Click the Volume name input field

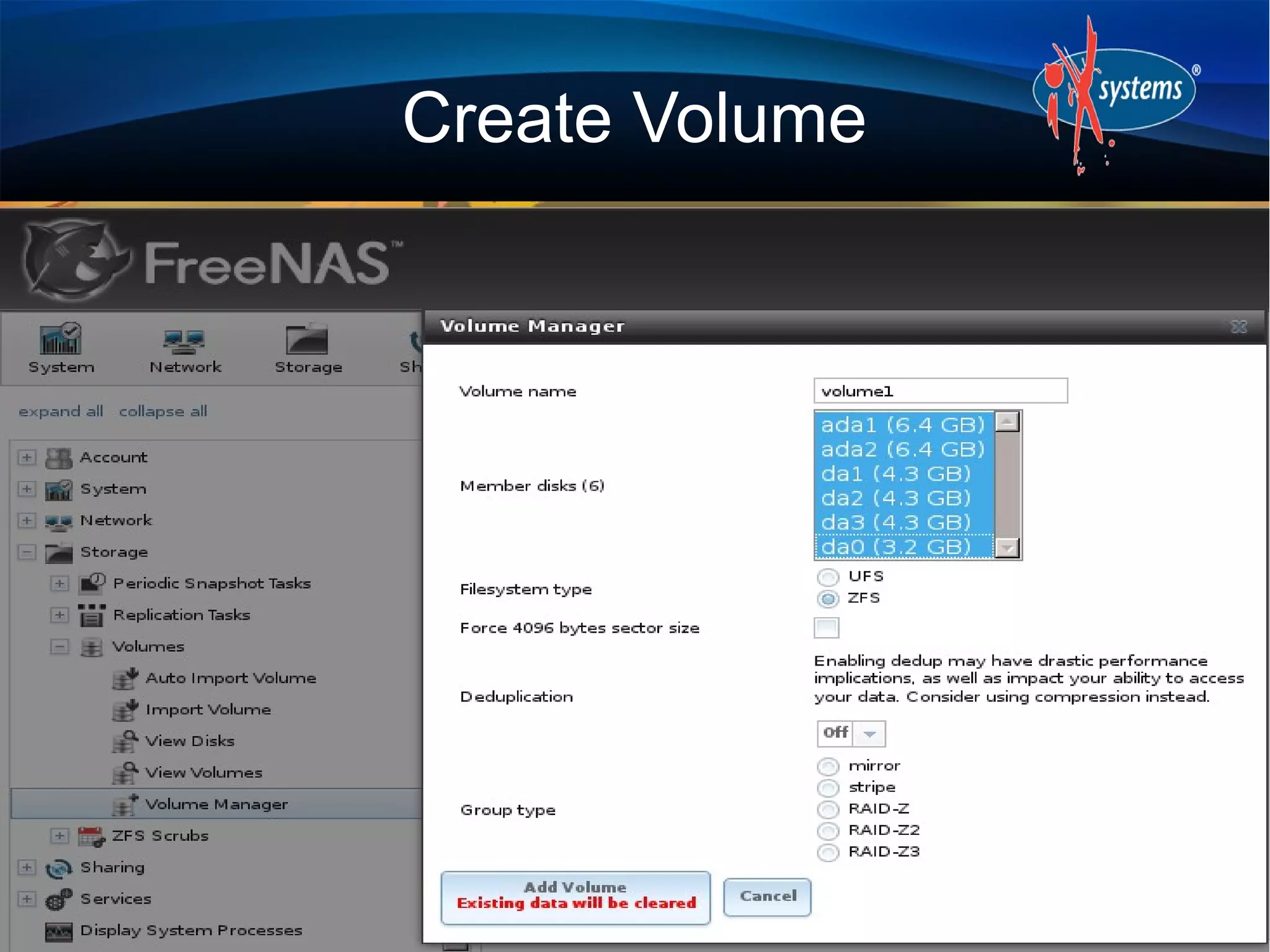coord(941,391)
